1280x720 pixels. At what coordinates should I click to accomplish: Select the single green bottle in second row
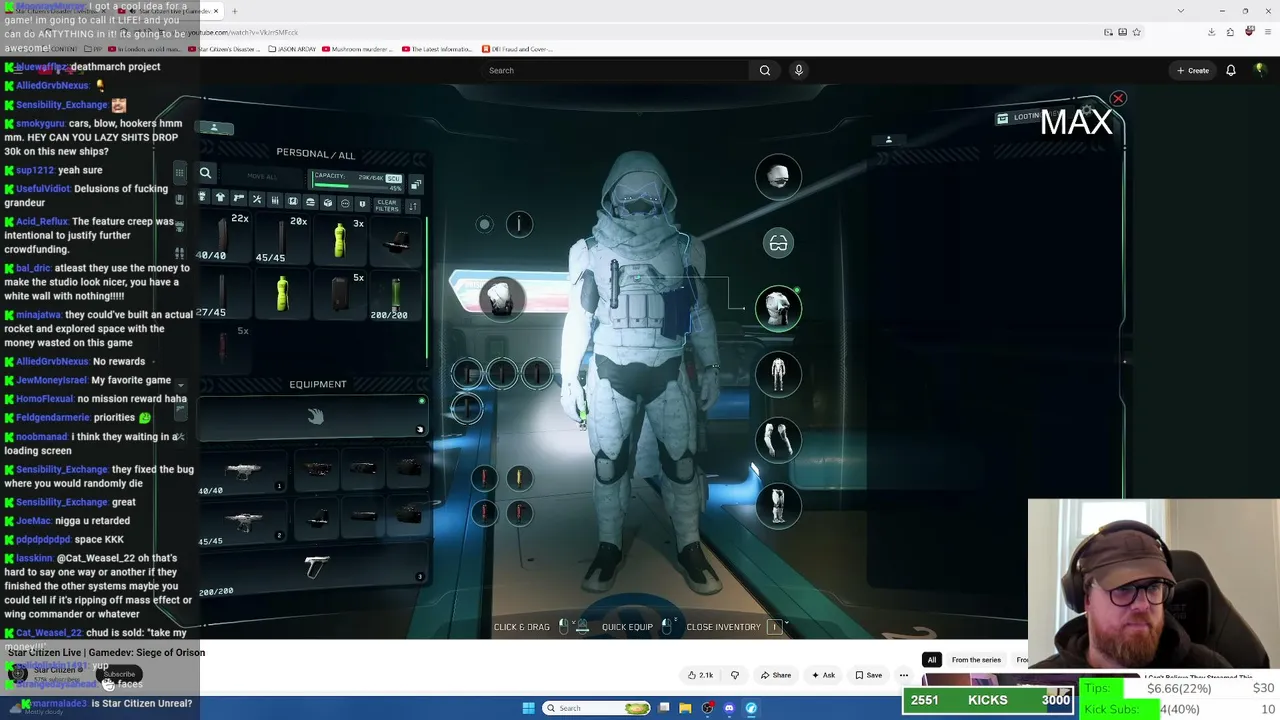pyautogui.click(x=282, y=295)
